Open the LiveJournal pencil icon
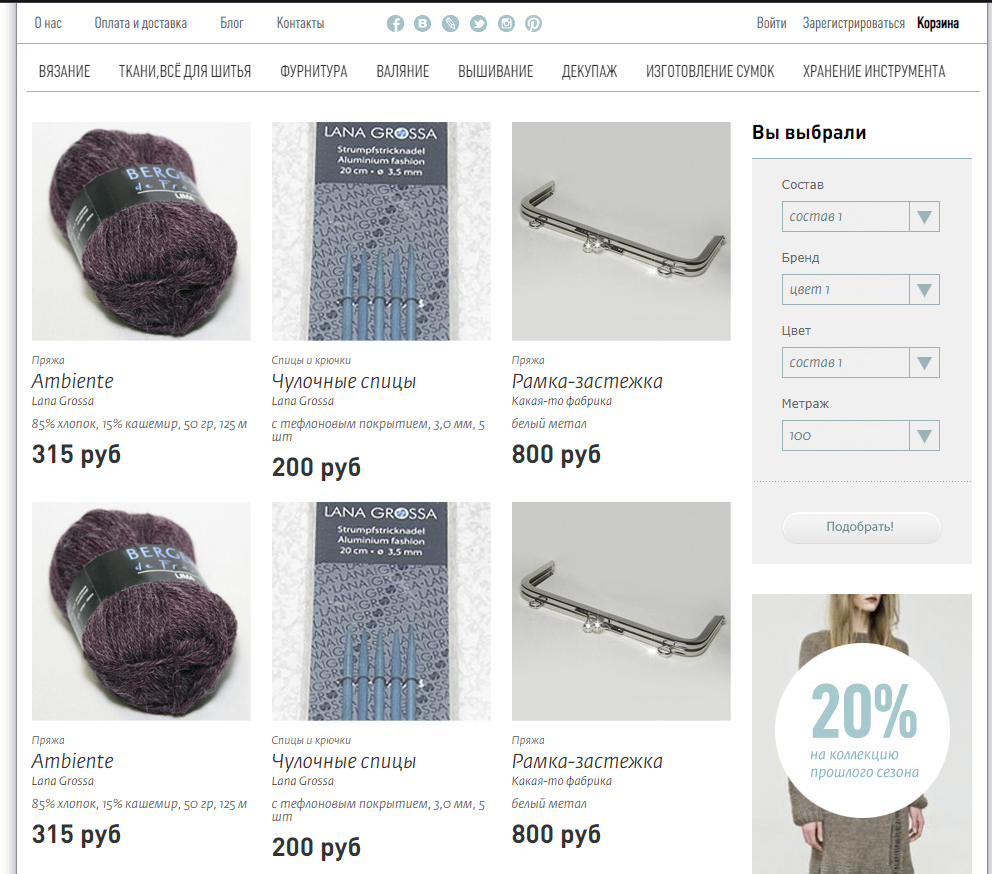Image resolution: width=992 pixels, height=874 pixels. pos(450,24)
